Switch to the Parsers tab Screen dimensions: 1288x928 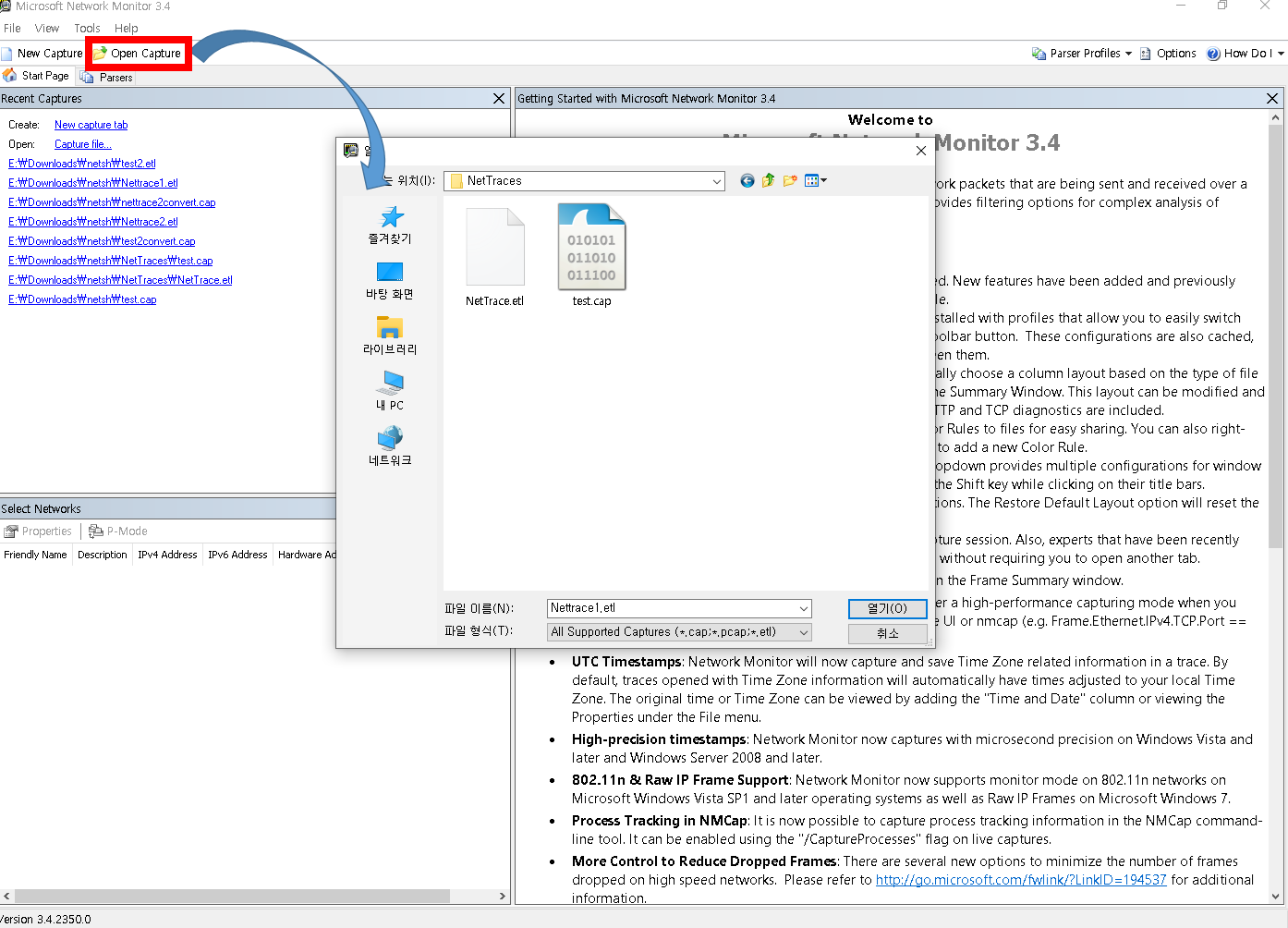tap(107, 78)
